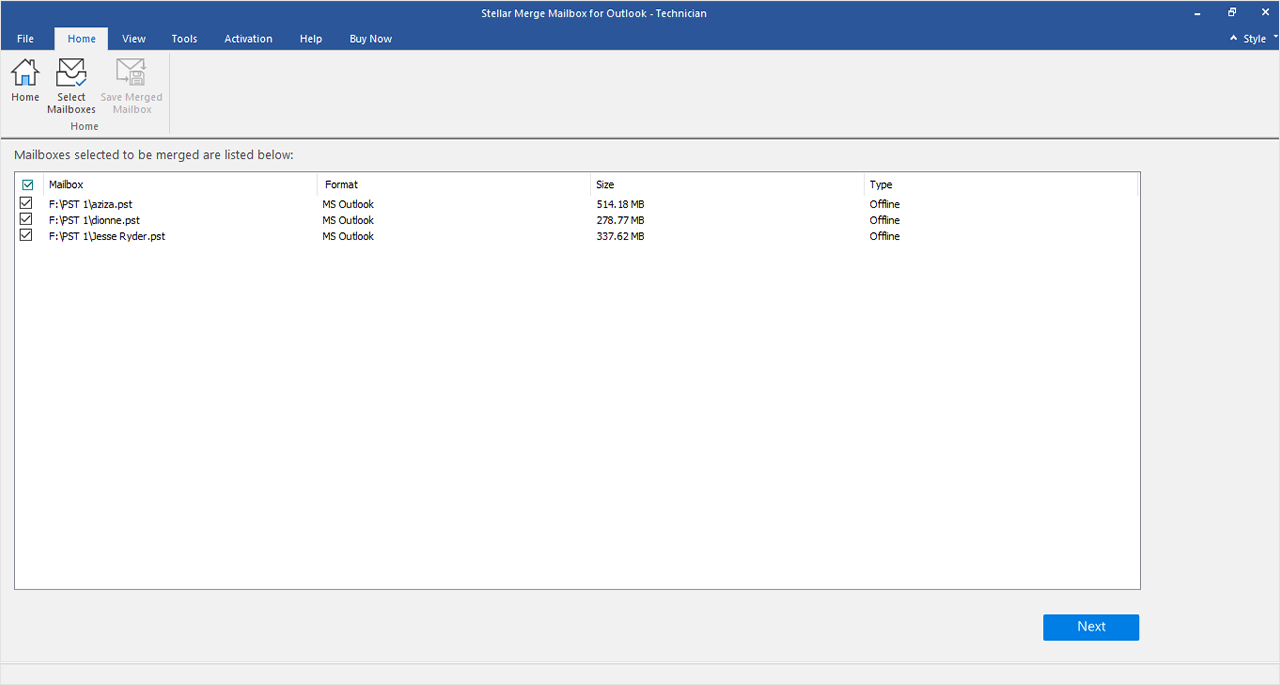Open the File menu
Image resolution: width=1280 pixels, height=685 pixels.
(x=25, y=39)
